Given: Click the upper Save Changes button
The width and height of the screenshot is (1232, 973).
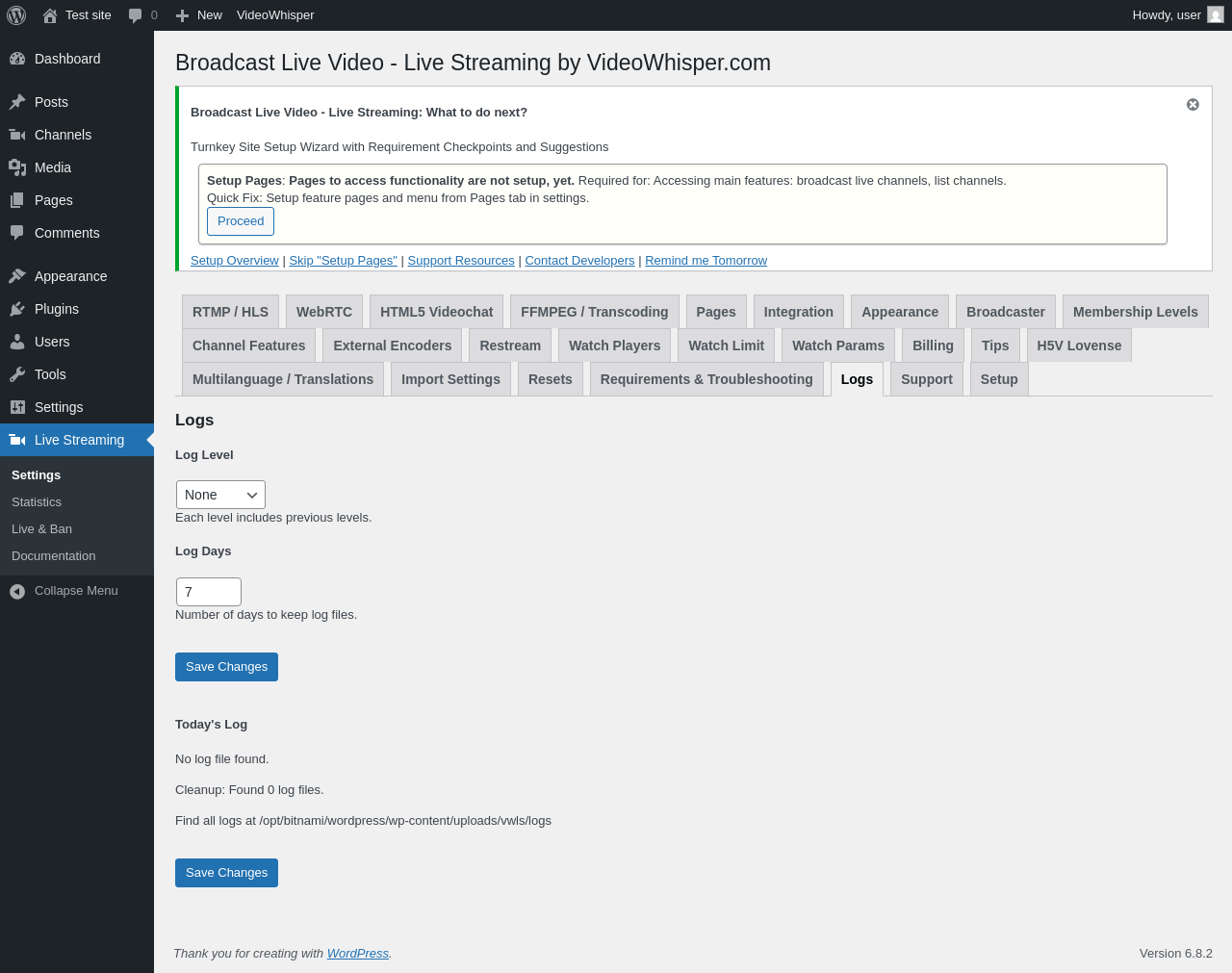Looking at the screenshot, I should coord(226,667).
